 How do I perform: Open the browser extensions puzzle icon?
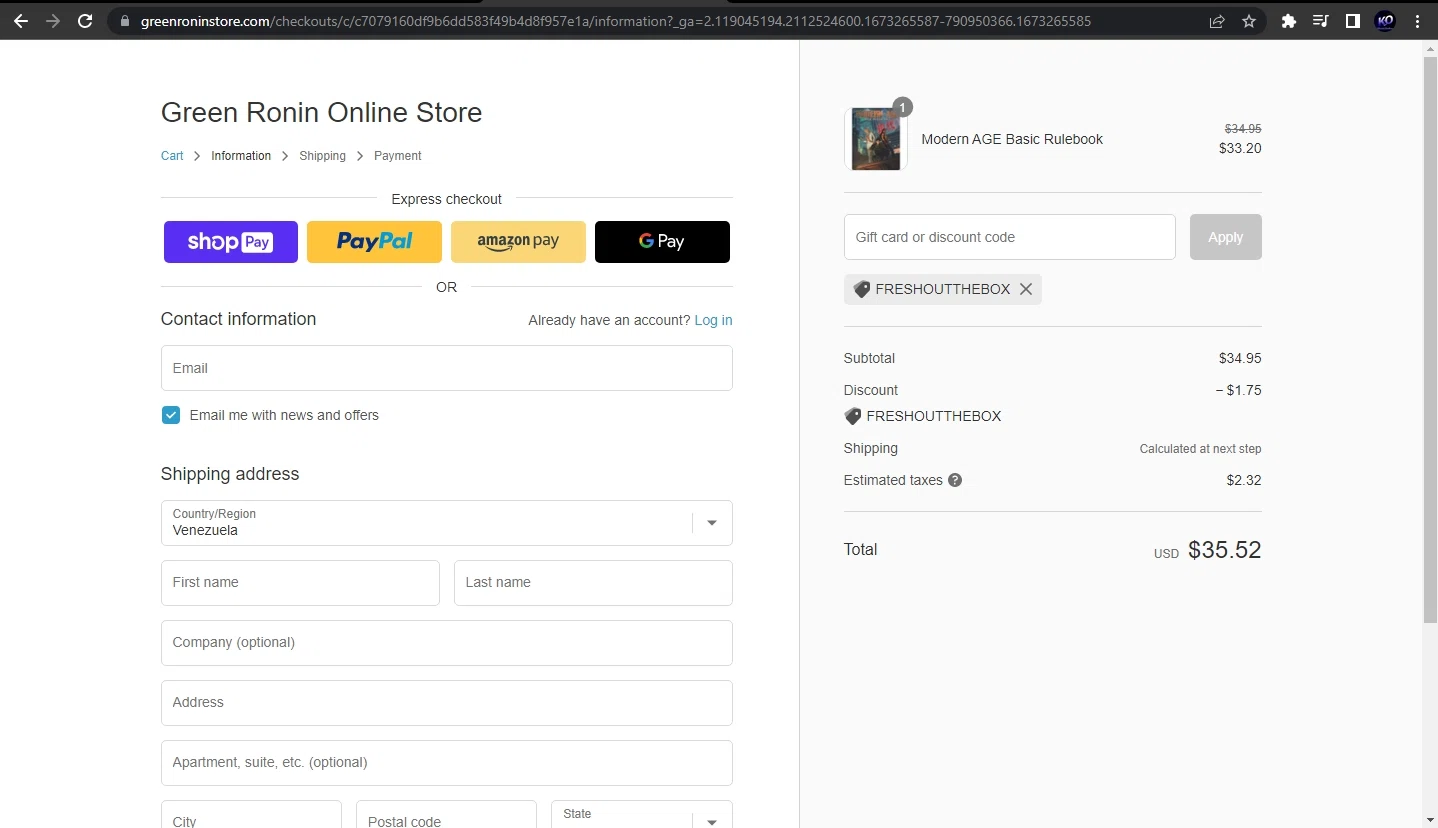[x=1289, y=21]
